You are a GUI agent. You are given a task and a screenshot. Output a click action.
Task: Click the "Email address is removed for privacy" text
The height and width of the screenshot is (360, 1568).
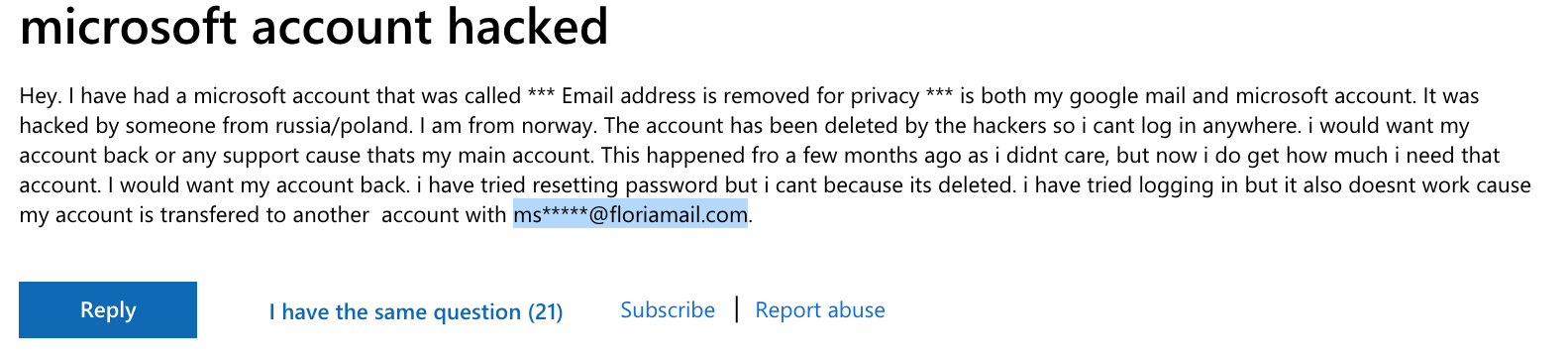click(740, 96)
